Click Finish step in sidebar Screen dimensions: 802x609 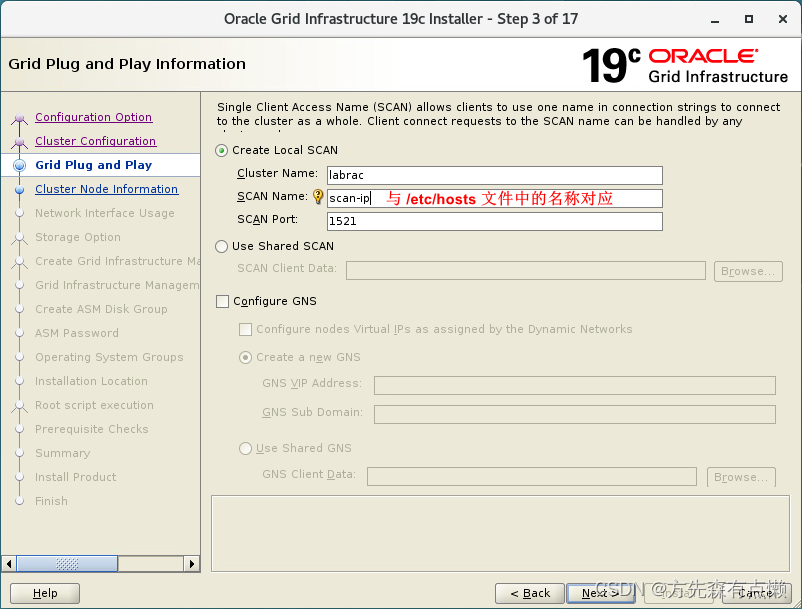[x=51, y=502]
